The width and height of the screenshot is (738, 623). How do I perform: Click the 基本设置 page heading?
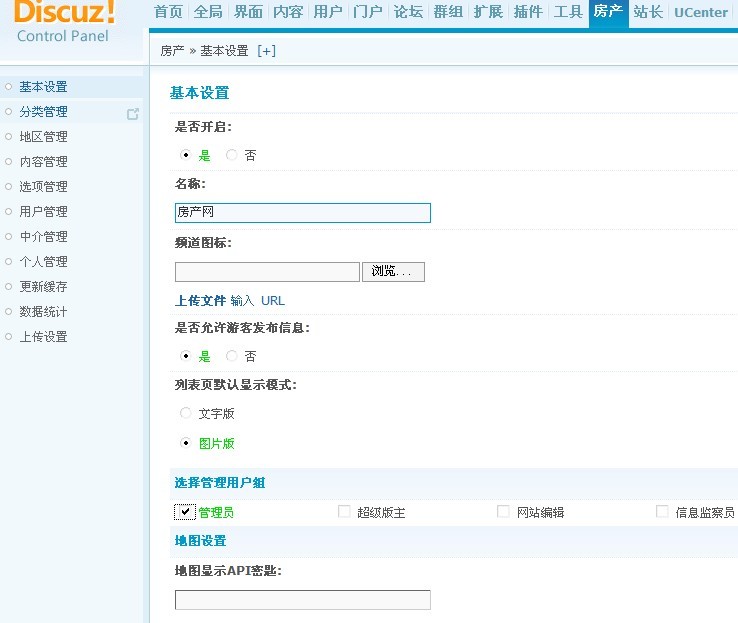point(200,93)
